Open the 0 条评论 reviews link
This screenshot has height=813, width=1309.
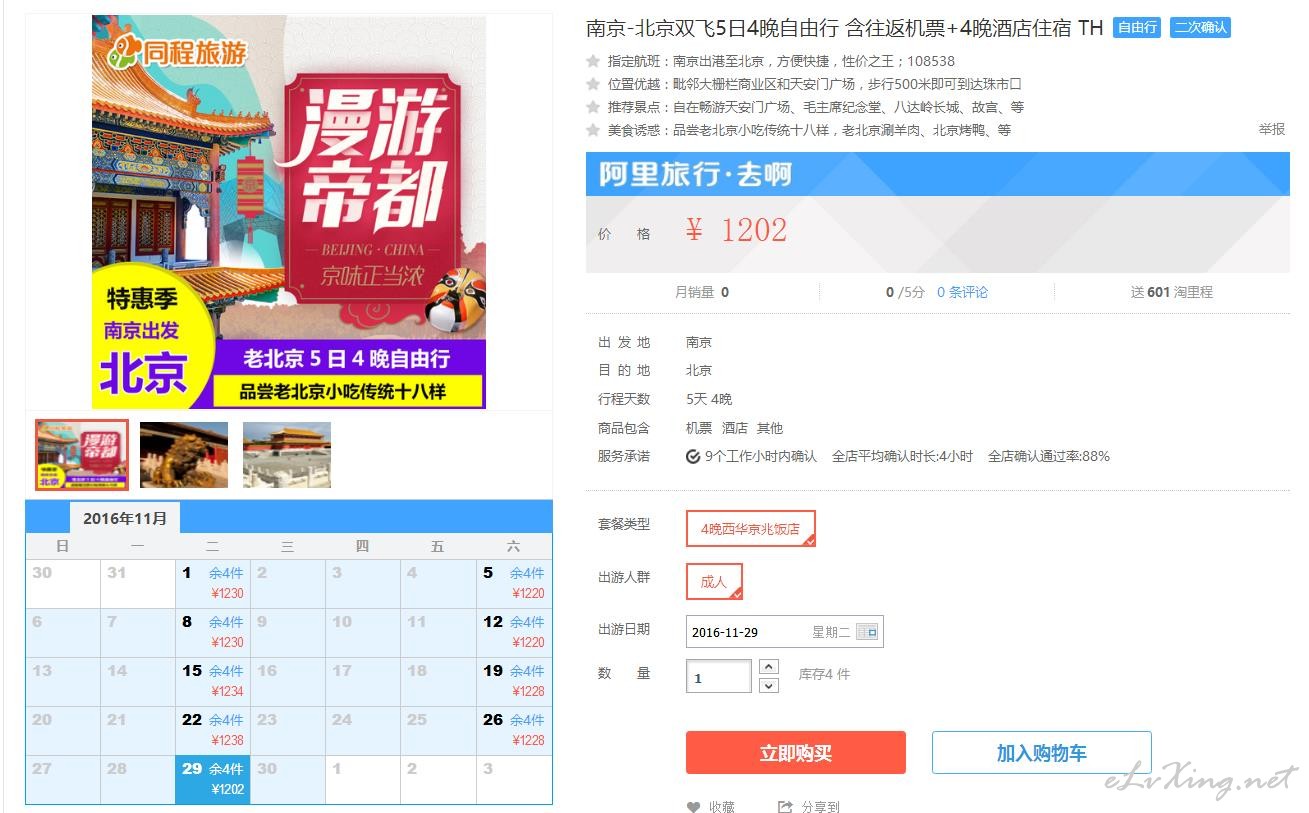tap(962, 292)
